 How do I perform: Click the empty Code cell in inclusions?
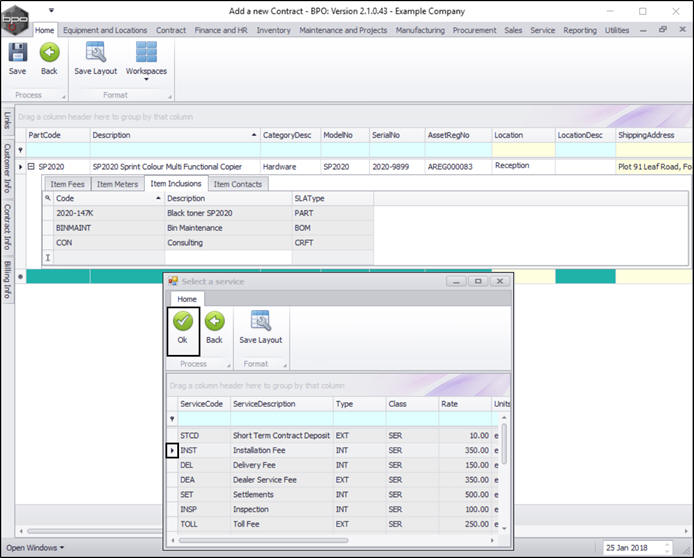[x=108, y=257]
